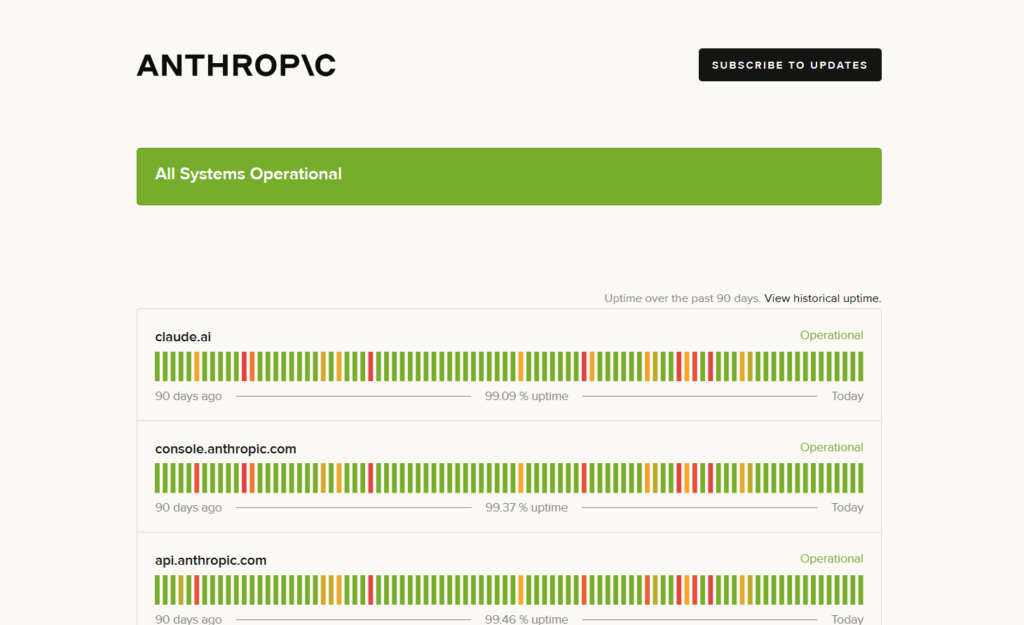Select the api.anthropic.com component name
Image resolution: width=1024 pixels, height=625 pixels.
210,560
